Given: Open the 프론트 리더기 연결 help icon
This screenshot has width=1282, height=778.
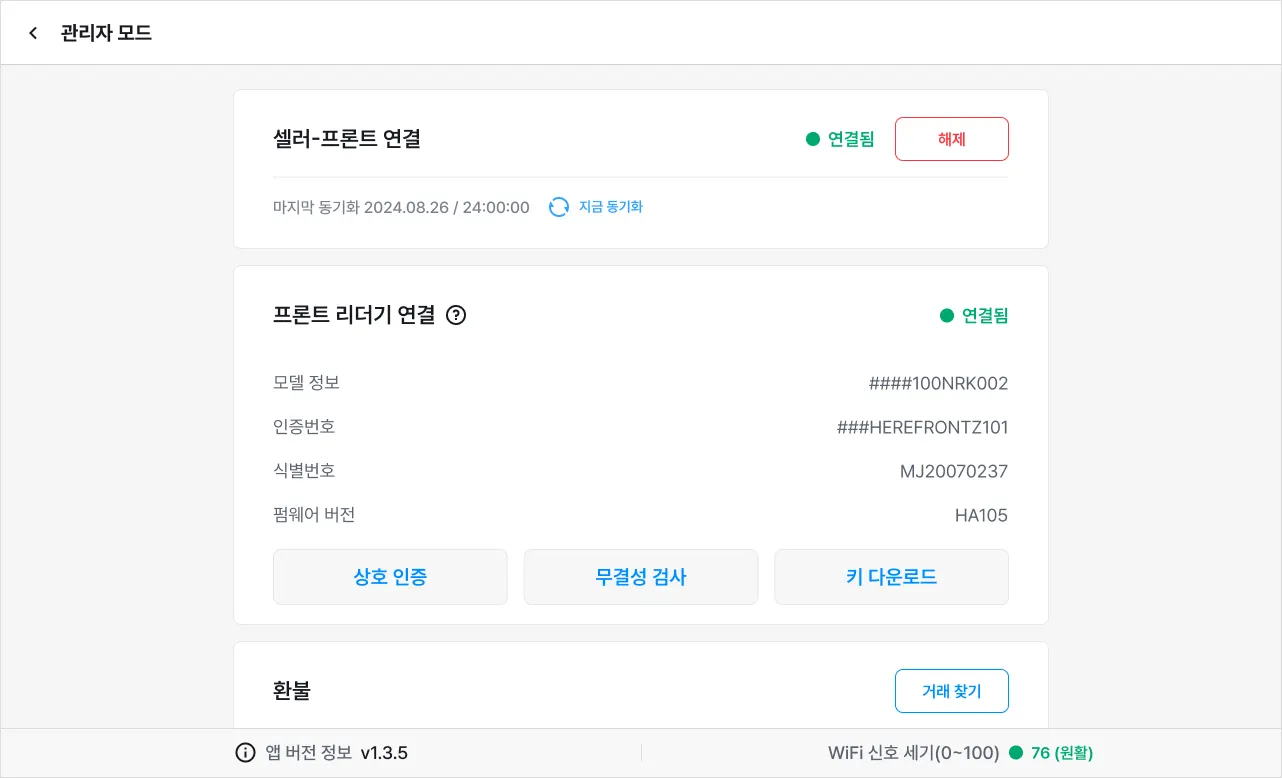Looking at the screenshot, I should pyautogui.click(x=456, y=315).
